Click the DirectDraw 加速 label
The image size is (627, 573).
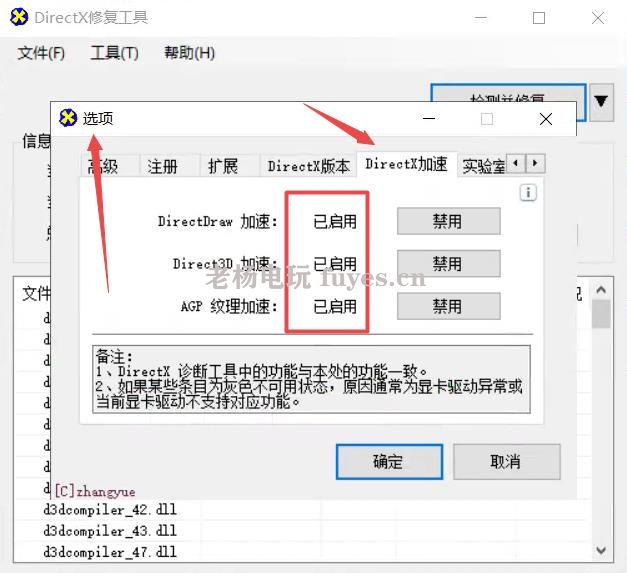coord(218,221)
